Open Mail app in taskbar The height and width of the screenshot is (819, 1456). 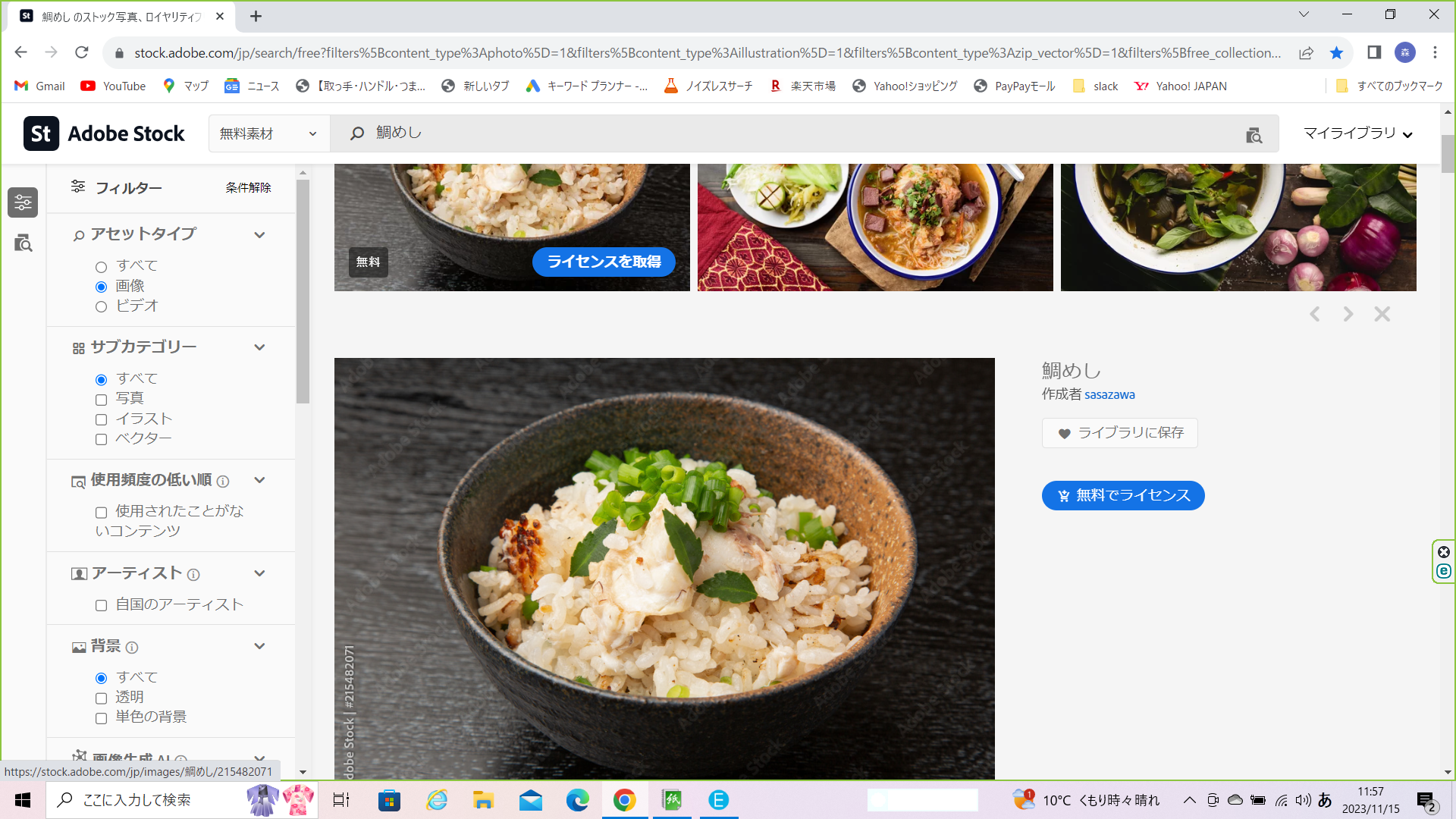531,800
